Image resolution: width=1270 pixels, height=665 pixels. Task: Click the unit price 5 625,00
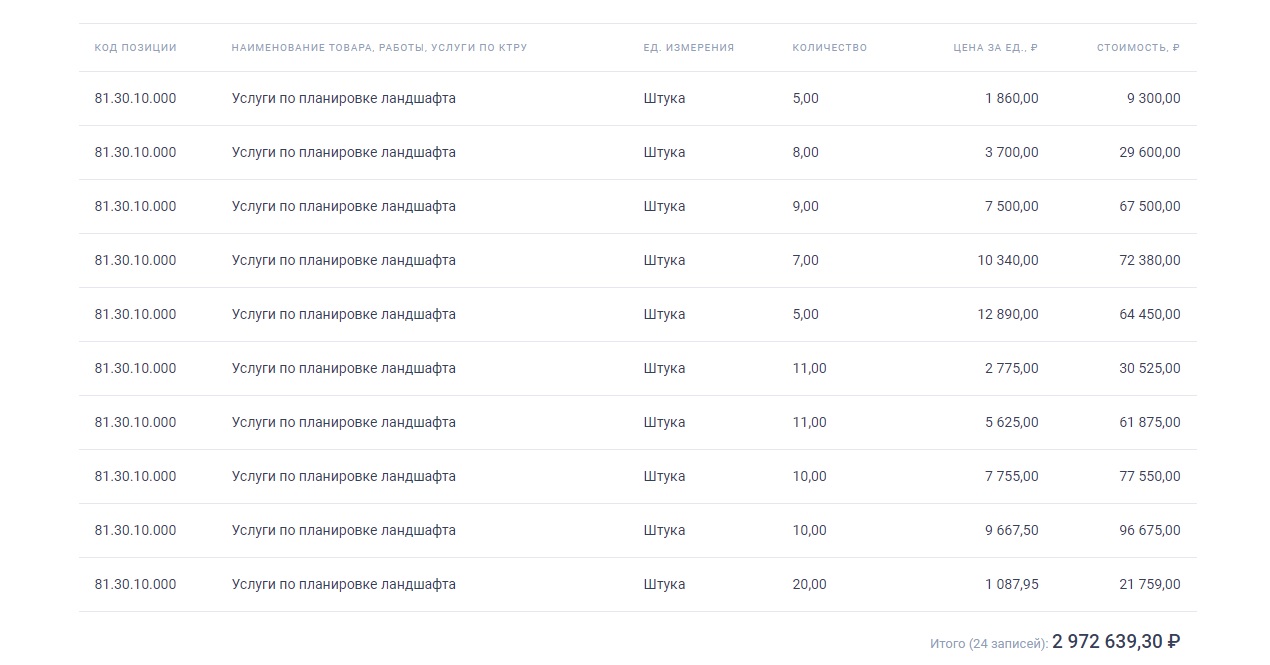tap(1011, 423)
